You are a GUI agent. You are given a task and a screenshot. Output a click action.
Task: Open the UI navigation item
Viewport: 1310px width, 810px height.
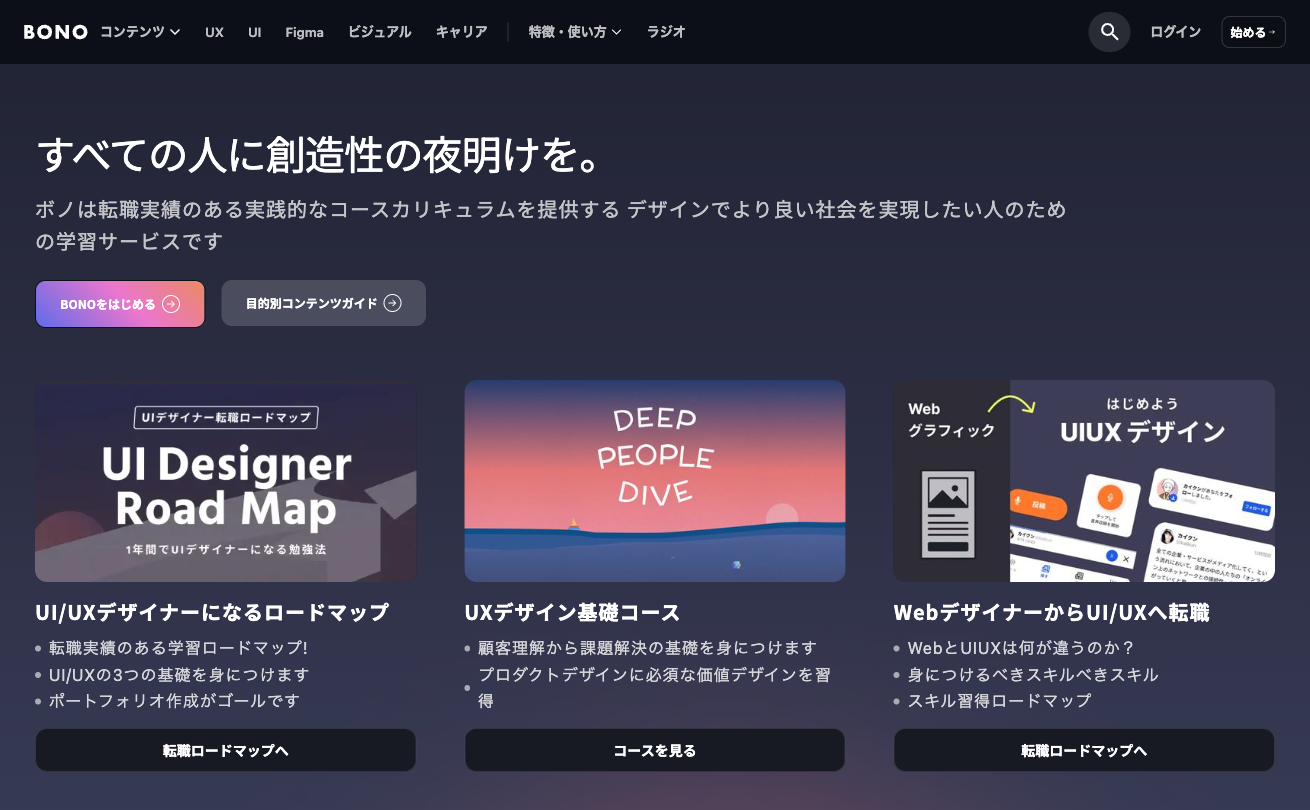pyautogui.click(x=255, y=32)
